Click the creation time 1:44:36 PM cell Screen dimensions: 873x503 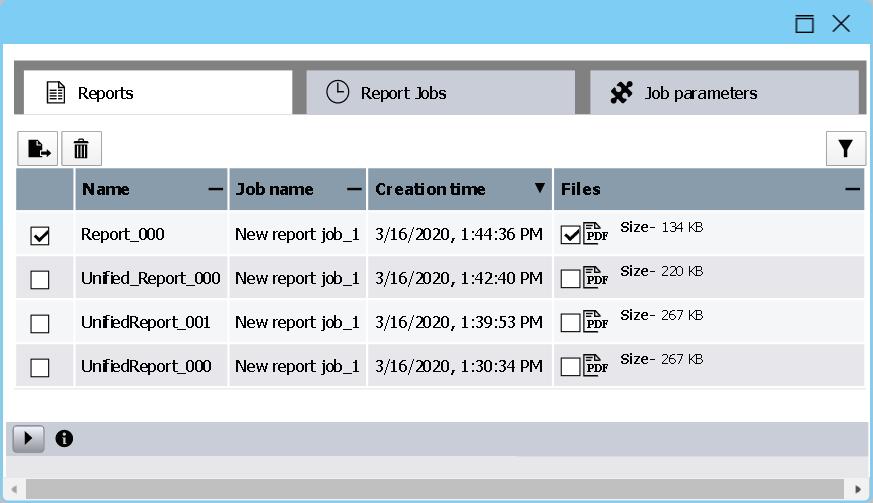tap(460, 234)
